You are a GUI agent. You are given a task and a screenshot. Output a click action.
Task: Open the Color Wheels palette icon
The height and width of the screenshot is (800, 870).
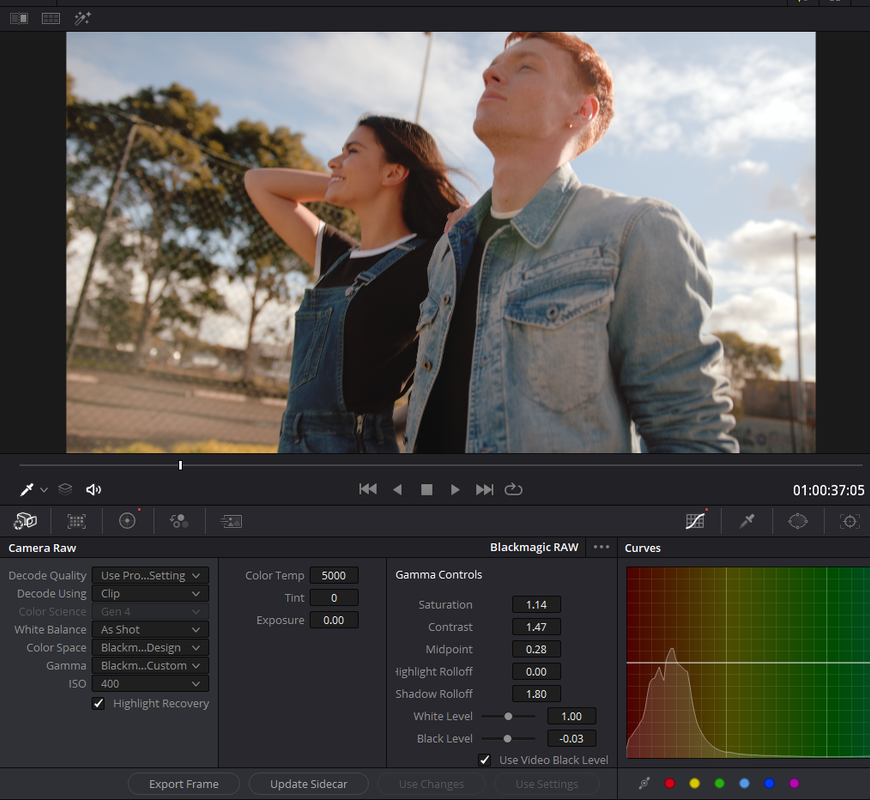pyautogui.click(x=127, y=521)
